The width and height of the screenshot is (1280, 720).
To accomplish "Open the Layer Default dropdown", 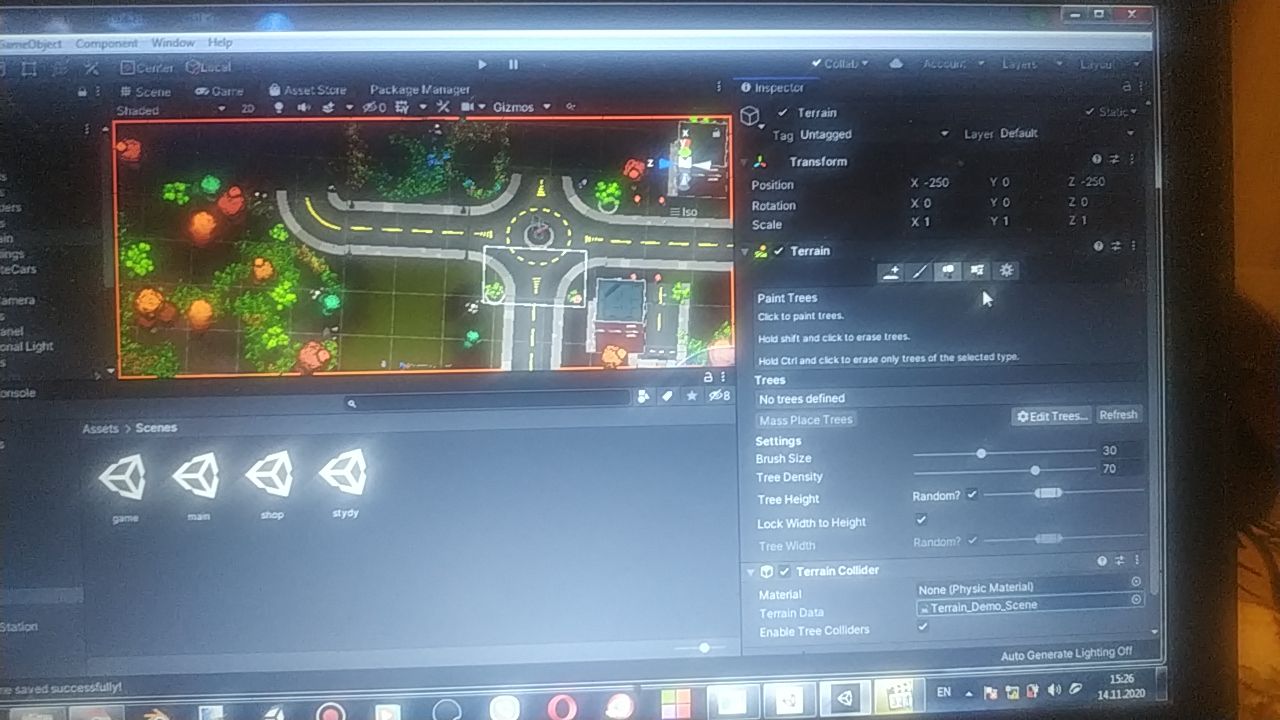I will (x=1067, y=133).
